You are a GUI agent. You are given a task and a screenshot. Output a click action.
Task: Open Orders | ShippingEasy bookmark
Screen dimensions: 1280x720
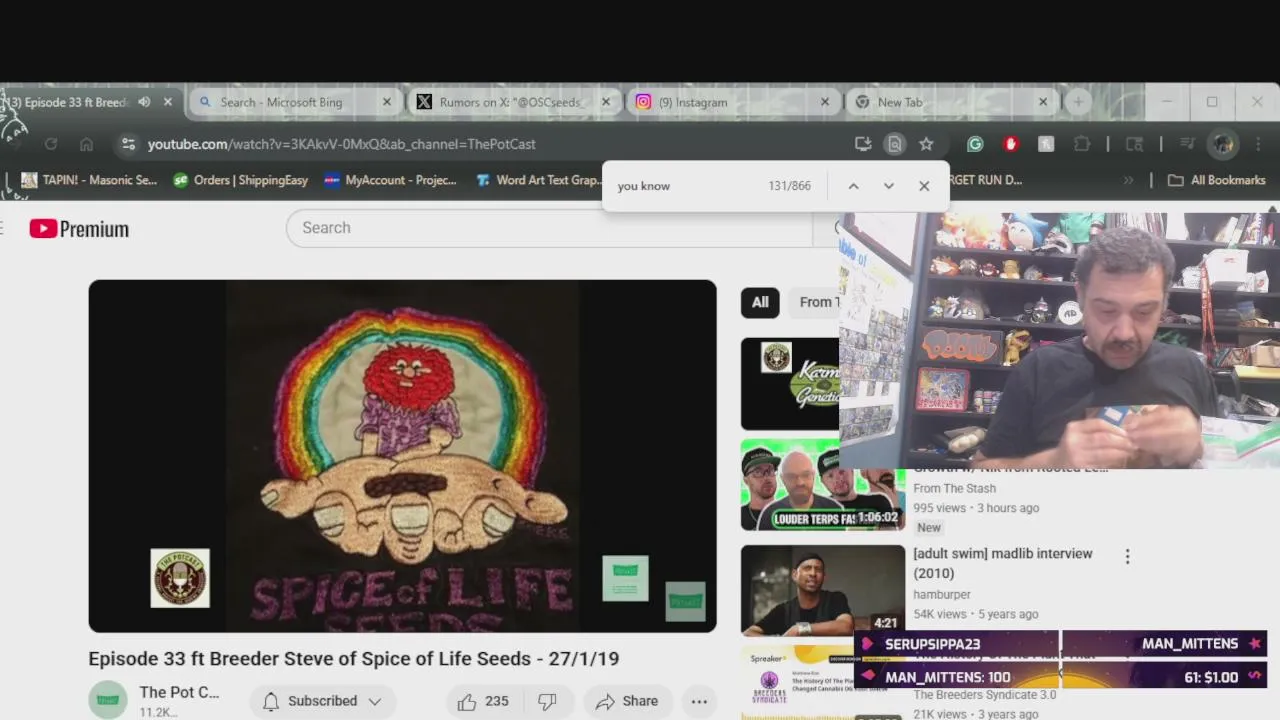(240, 180)
